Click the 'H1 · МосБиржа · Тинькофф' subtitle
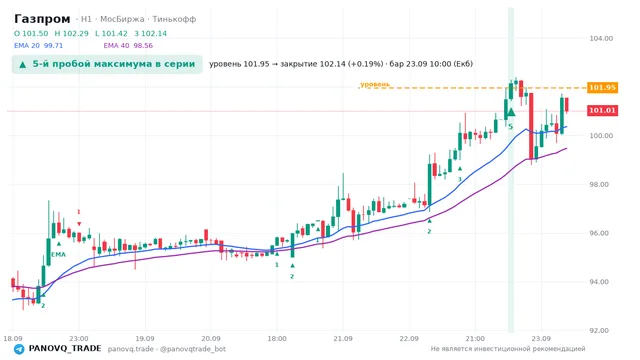 pos(138,19)
